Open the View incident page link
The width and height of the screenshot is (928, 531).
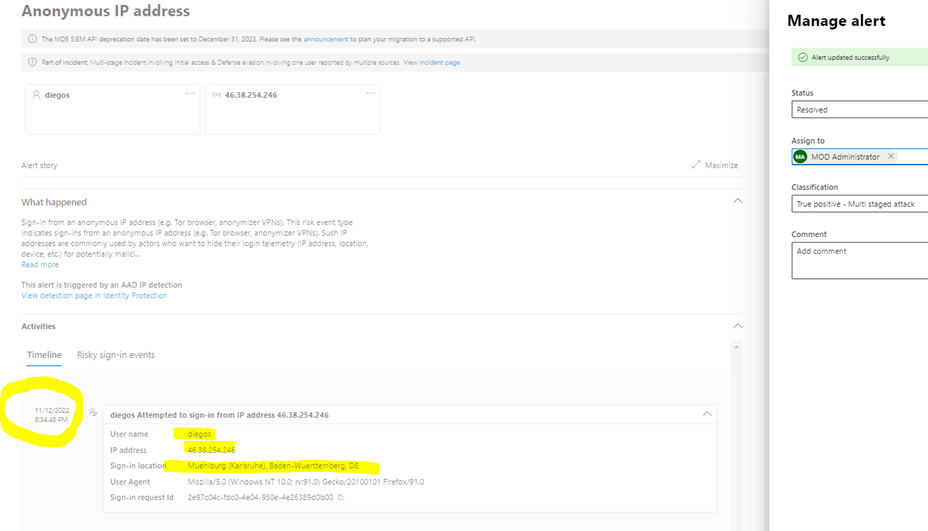point(431,63)
